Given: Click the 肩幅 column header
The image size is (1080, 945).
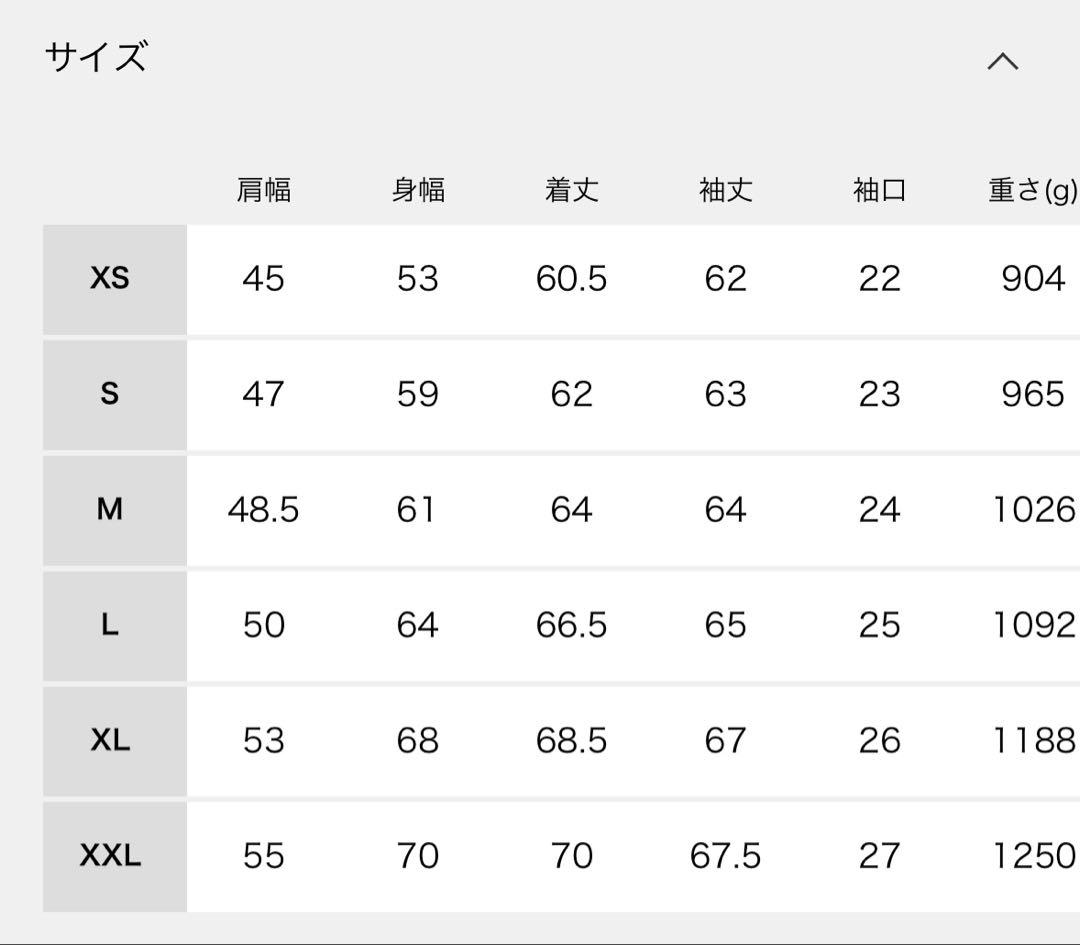Looking at the screenshot, I should coord(264,190).
